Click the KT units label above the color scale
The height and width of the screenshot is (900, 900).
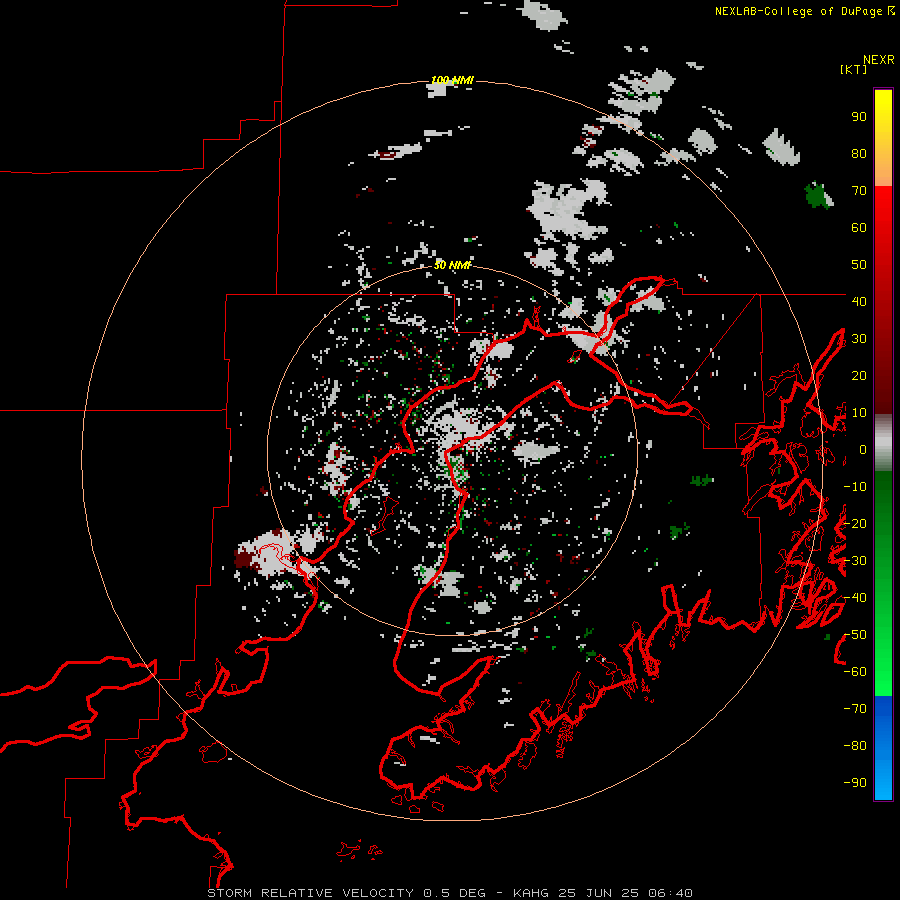coord(854,69)
